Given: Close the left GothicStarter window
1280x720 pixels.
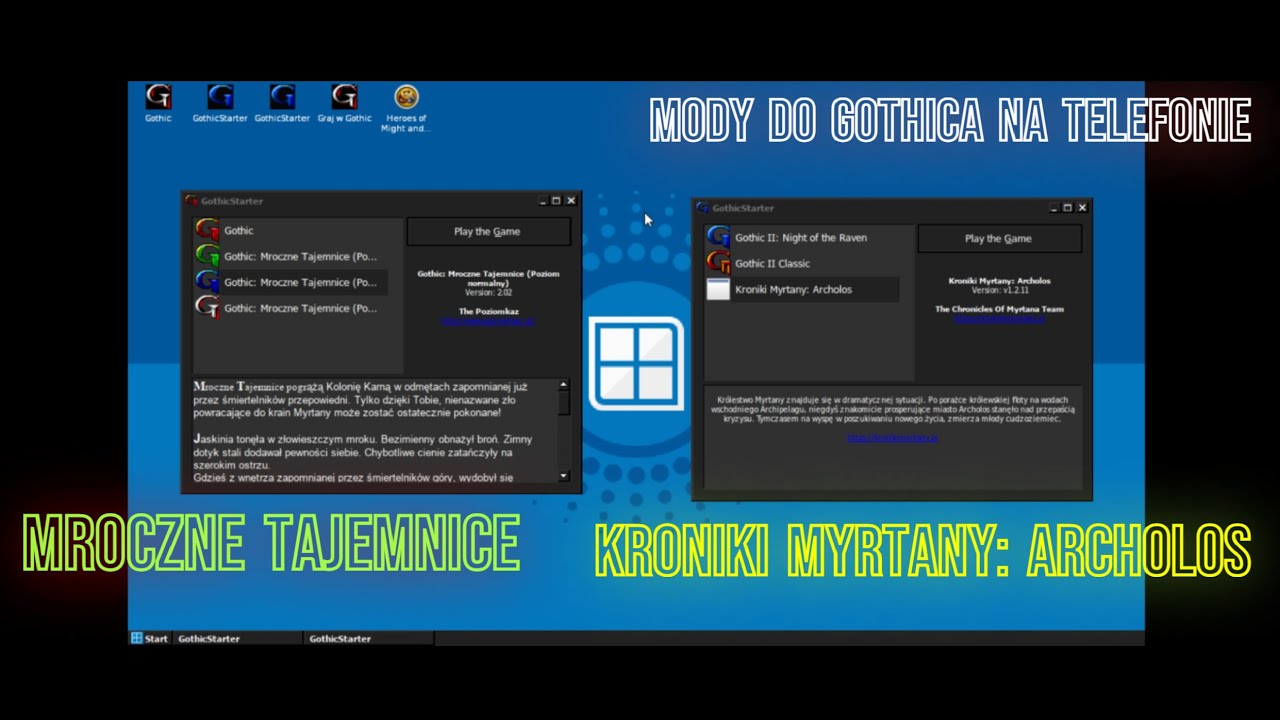Looking at the screenshot, I should [571, 201].
